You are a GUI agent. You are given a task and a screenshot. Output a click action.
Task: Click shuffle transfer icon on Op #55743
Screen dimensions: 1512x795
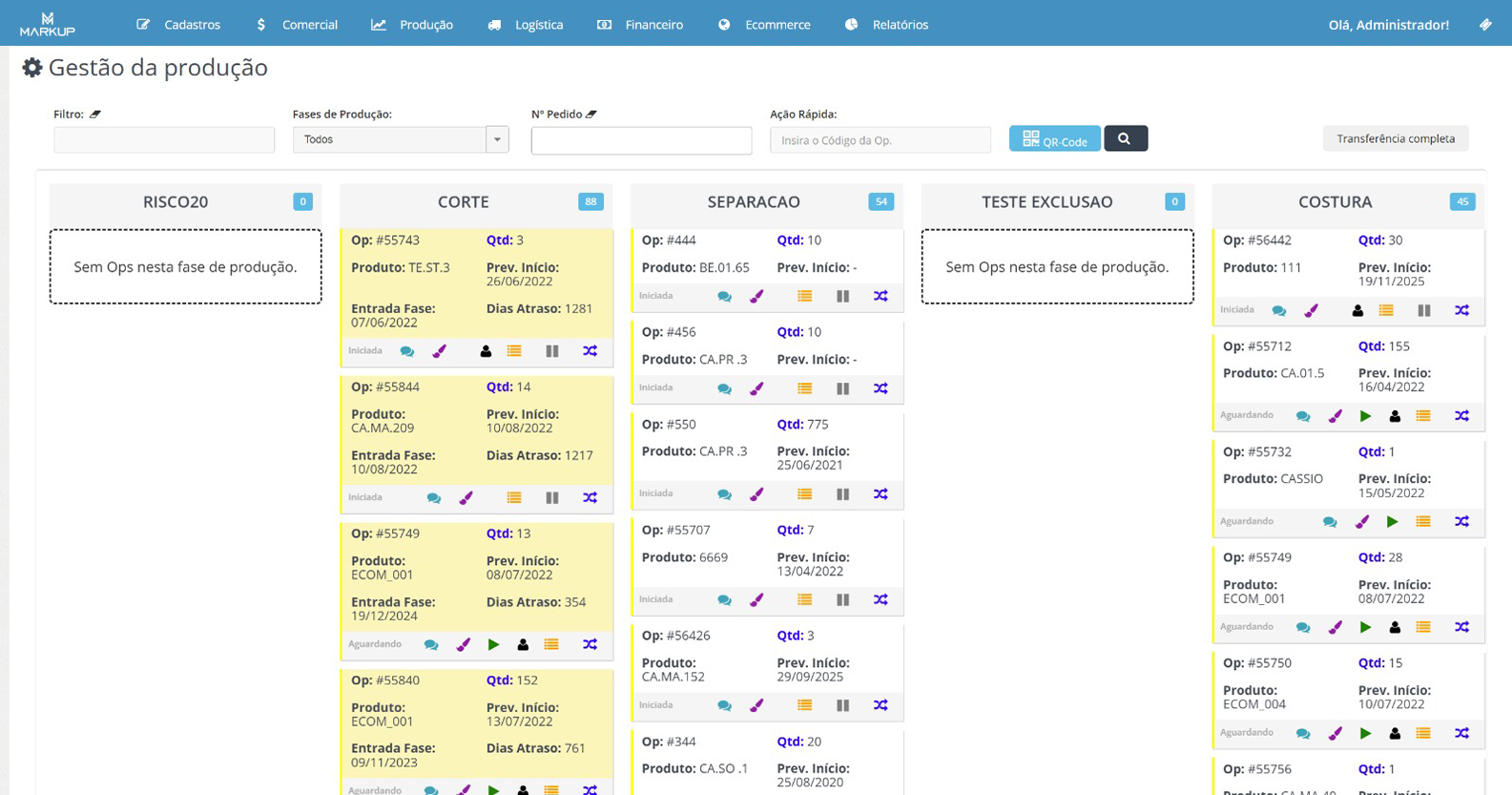pos(590,351)
